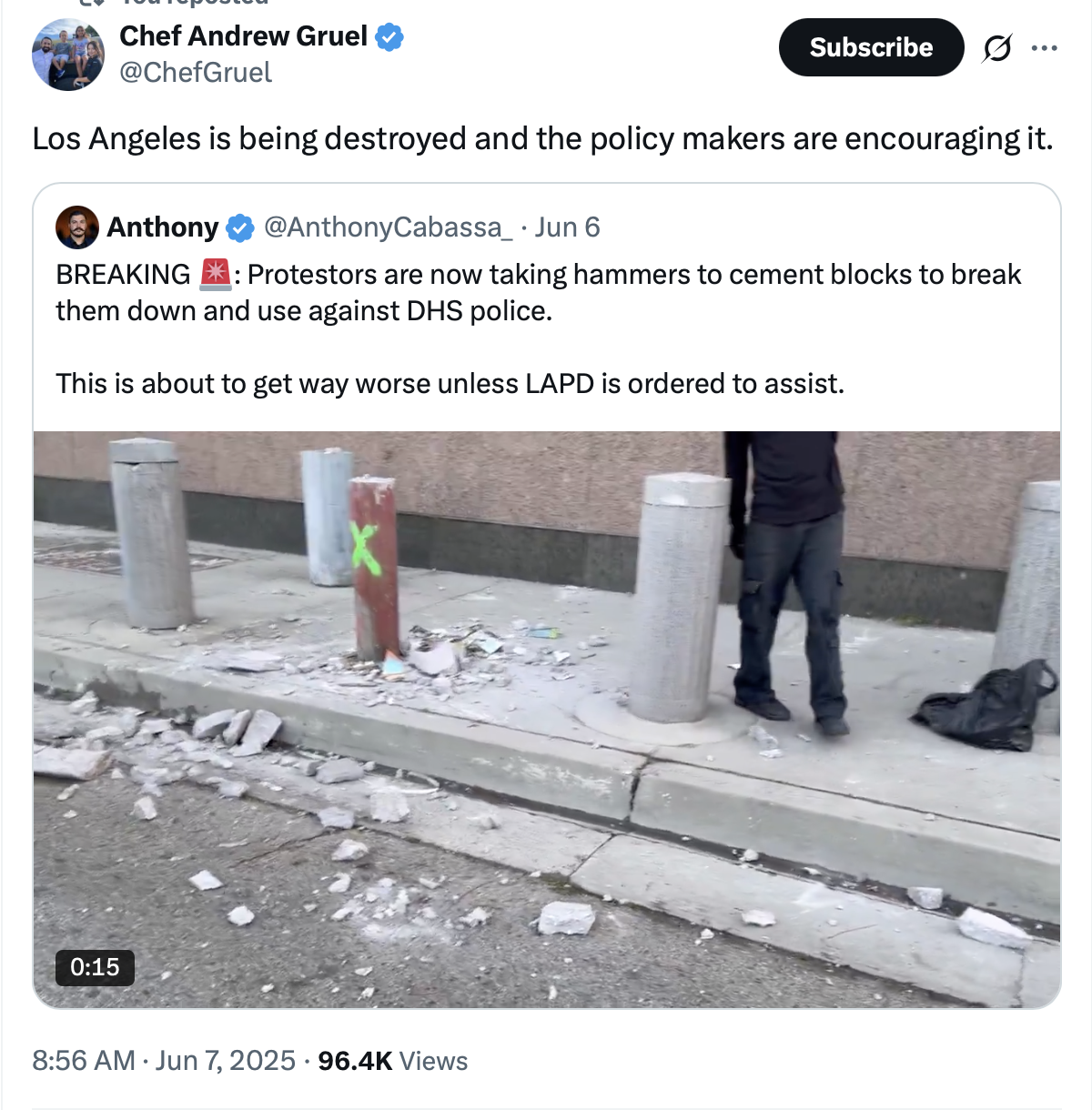The height and width of the screenshot is (1110, 1092).
Task: Open the Chef Andrew Gruel display name
Action: click(243, 36)
